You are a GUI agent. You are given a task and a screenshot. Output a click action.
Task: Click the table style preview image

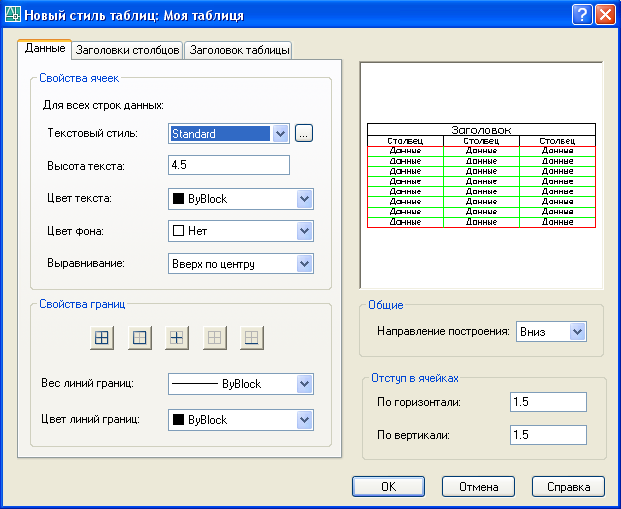(481, 175)
